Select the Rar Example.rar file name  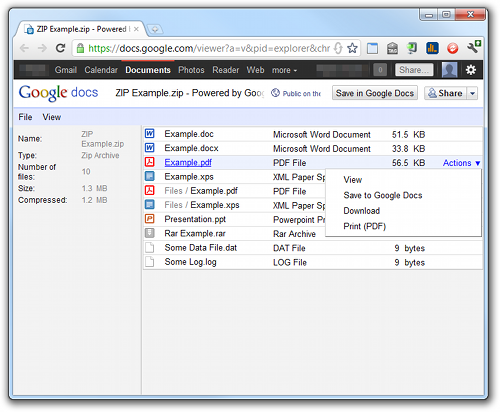point(195,233)
